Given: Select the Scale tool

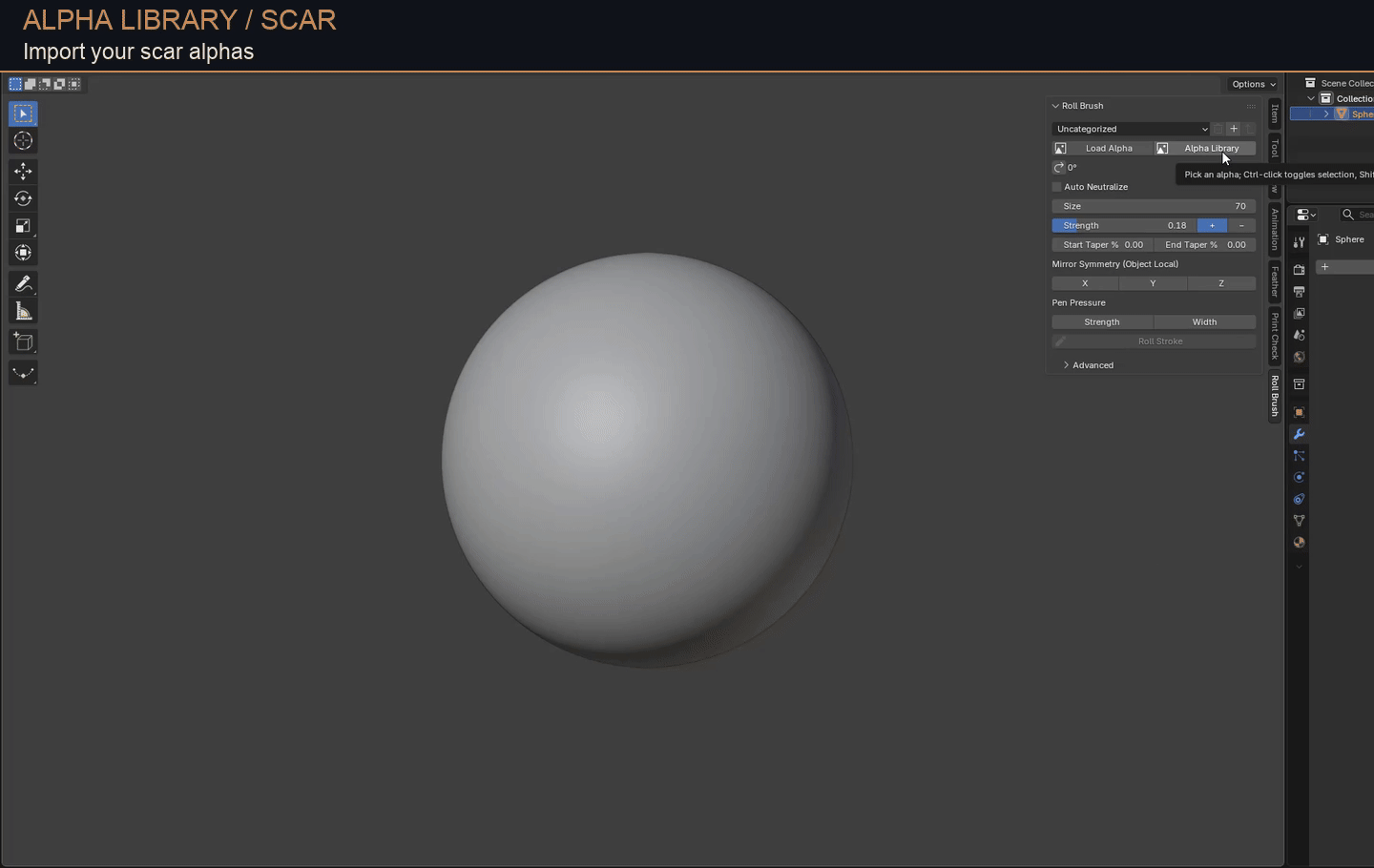Looking at the screenshot, I should coord(23,226).
